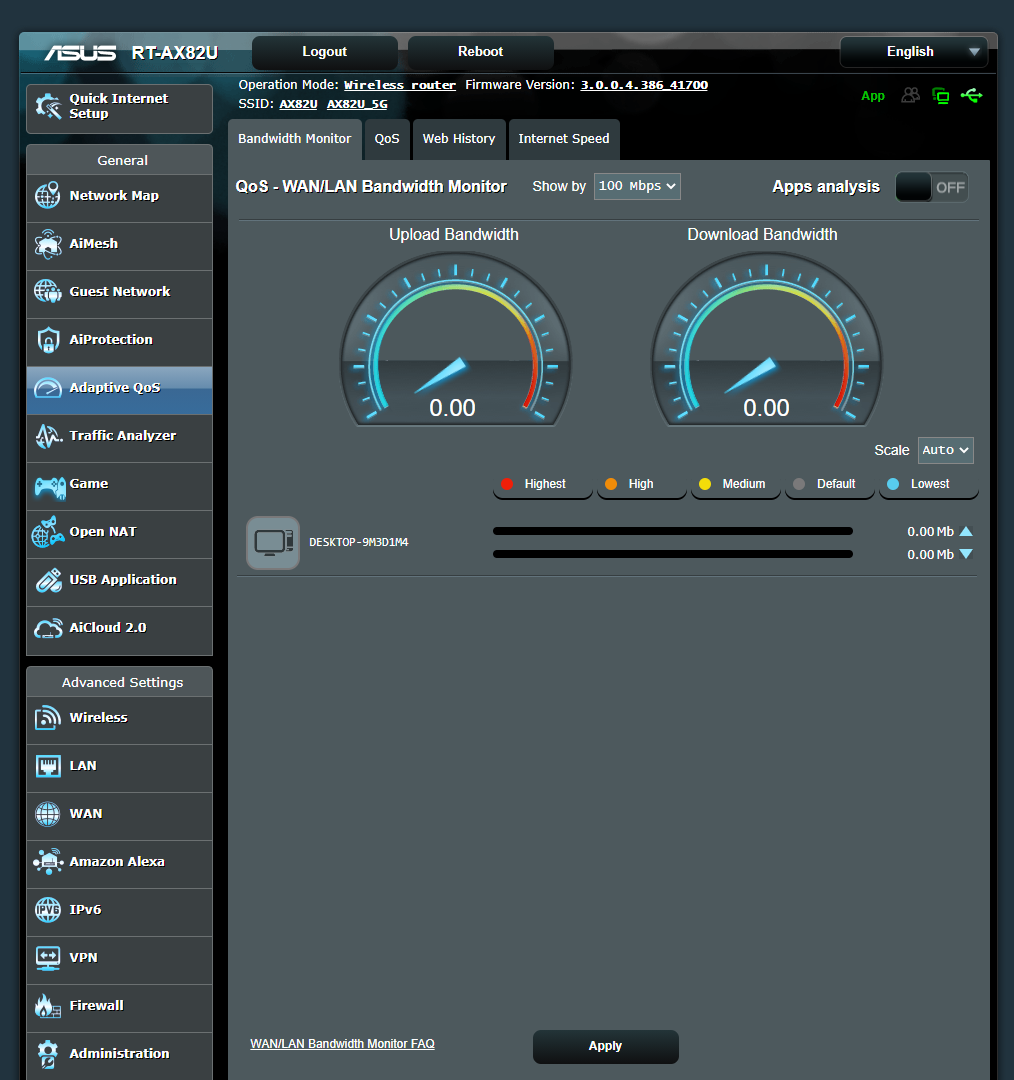This screenshot has height=1080, width=1014.
Task: Click the Firewall flame icon
Action: tap(48, 1006)
